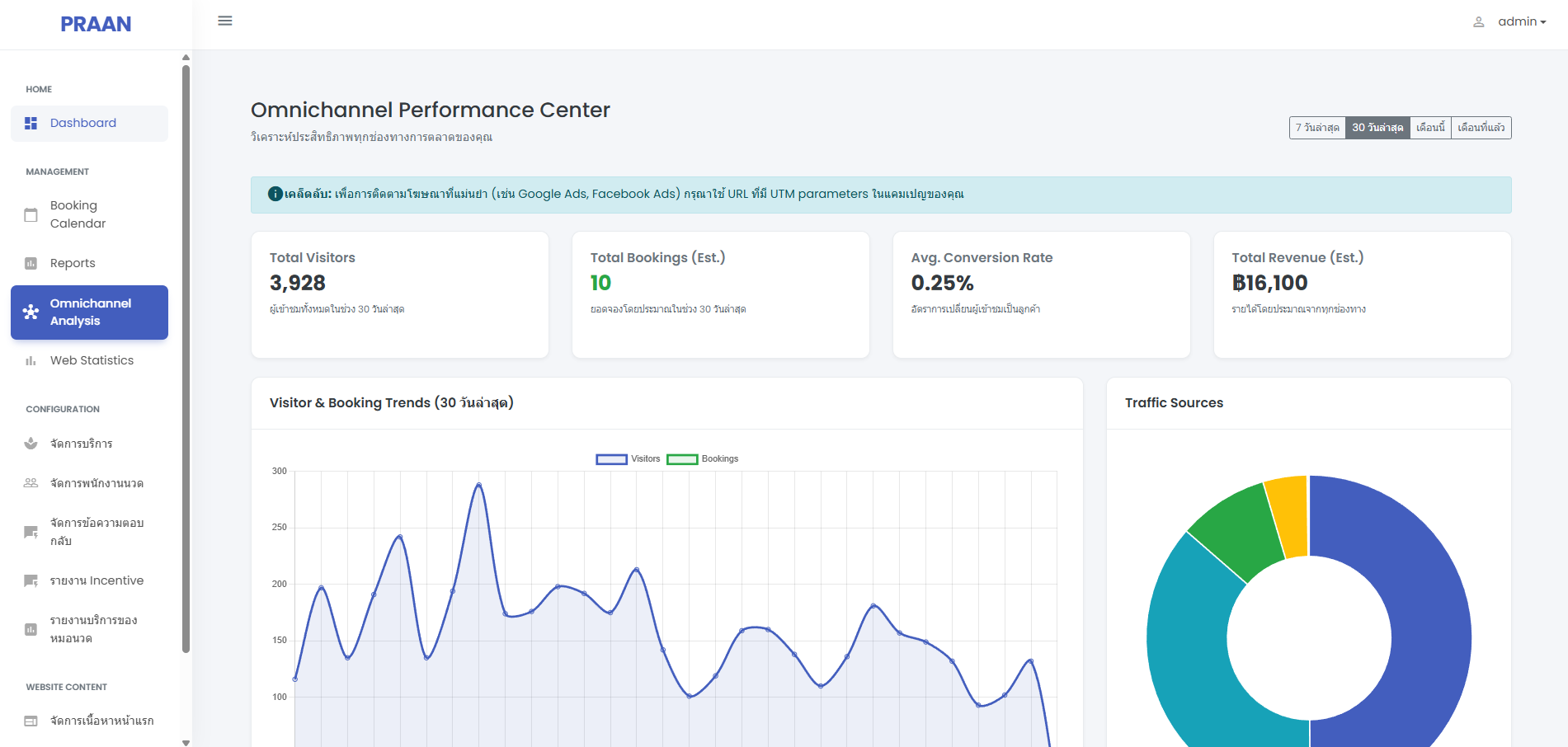The height and width of the screenshot is (747, 1568).
Task: Click the รายงาน Incentive icon
Action: [x=31, y=580]
